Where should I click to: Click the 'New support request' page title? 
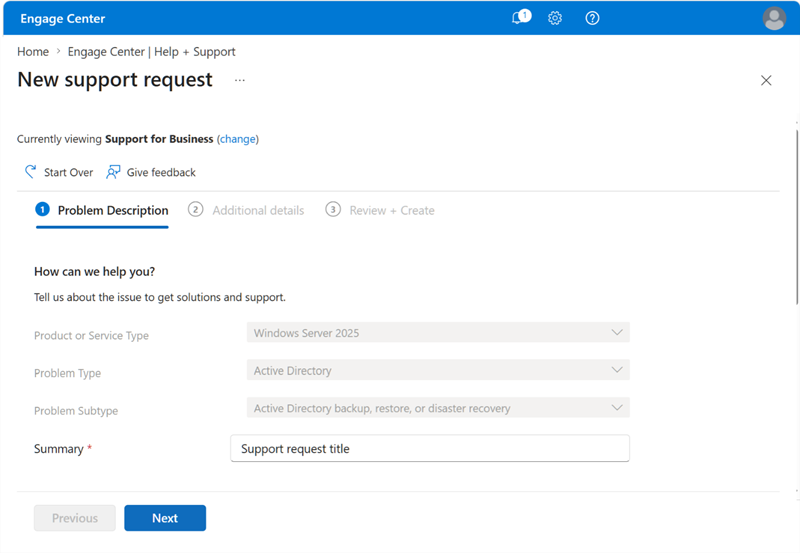click(115, 80)
